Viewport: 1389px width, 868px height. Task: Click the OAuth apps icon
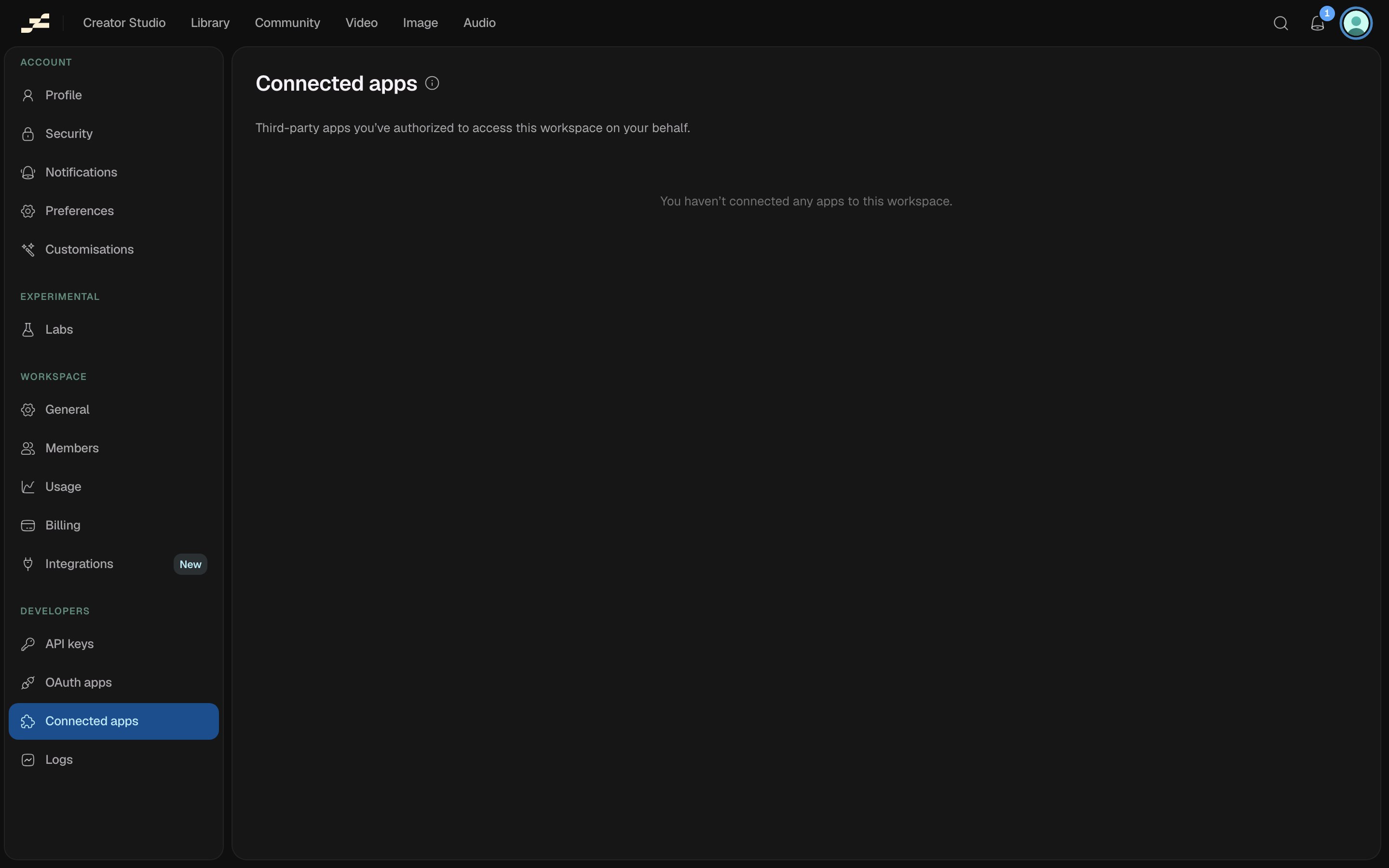(27, 682)
